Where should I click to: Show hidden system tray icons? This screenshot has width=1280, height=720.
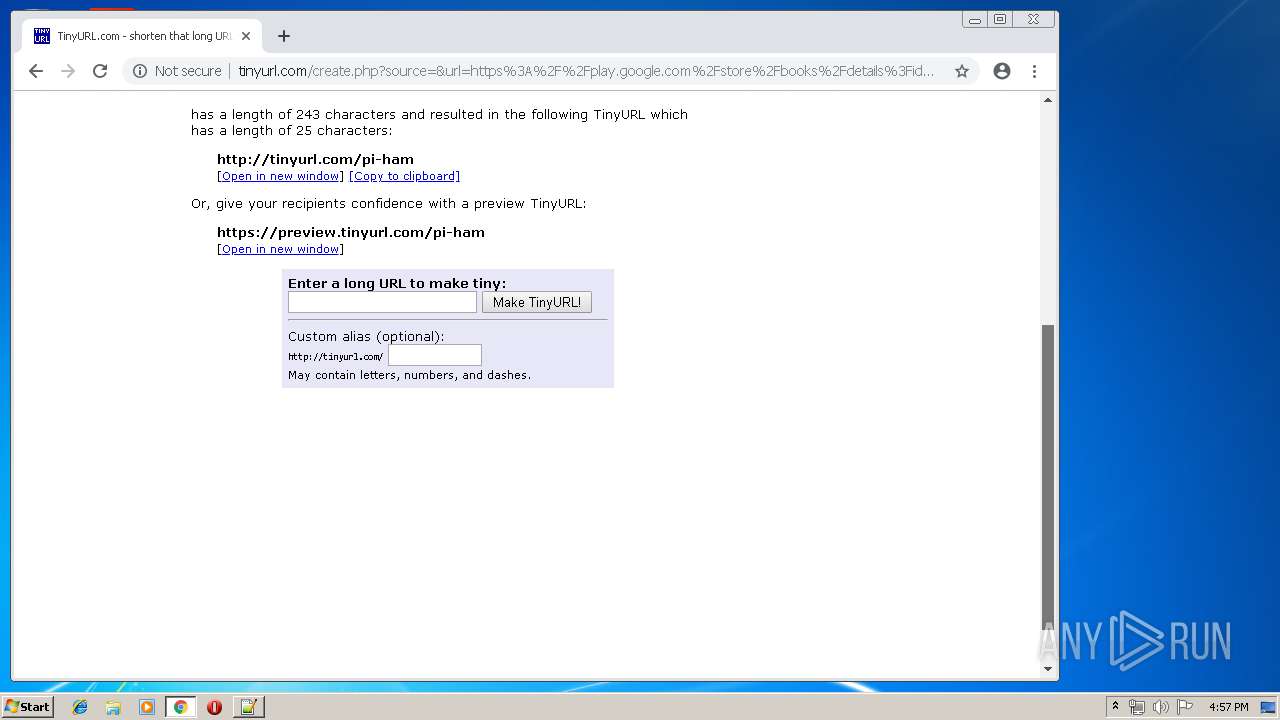(x=1115, y=707)
